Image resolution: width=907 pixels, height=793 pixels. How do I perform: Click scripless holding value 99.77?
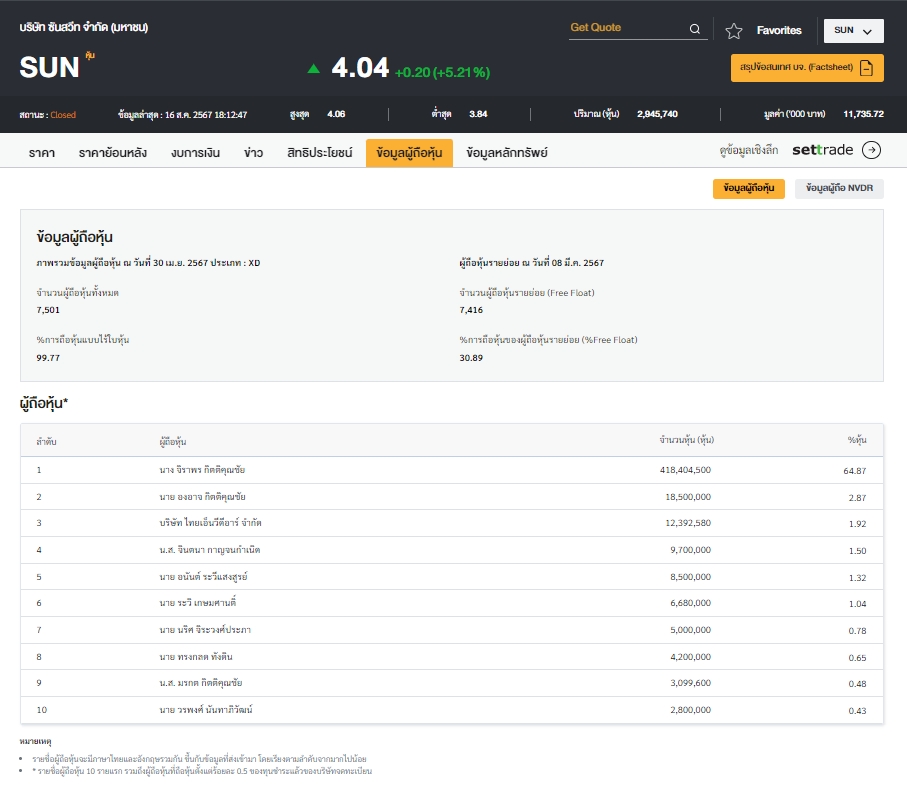[x=48, y=358]
